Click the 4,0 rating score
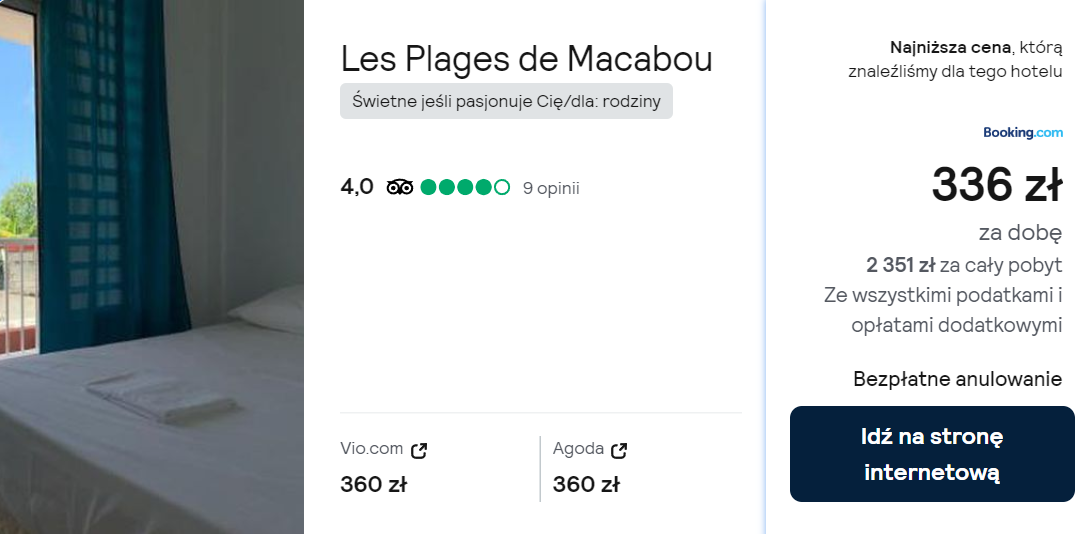 click(357, 187)
